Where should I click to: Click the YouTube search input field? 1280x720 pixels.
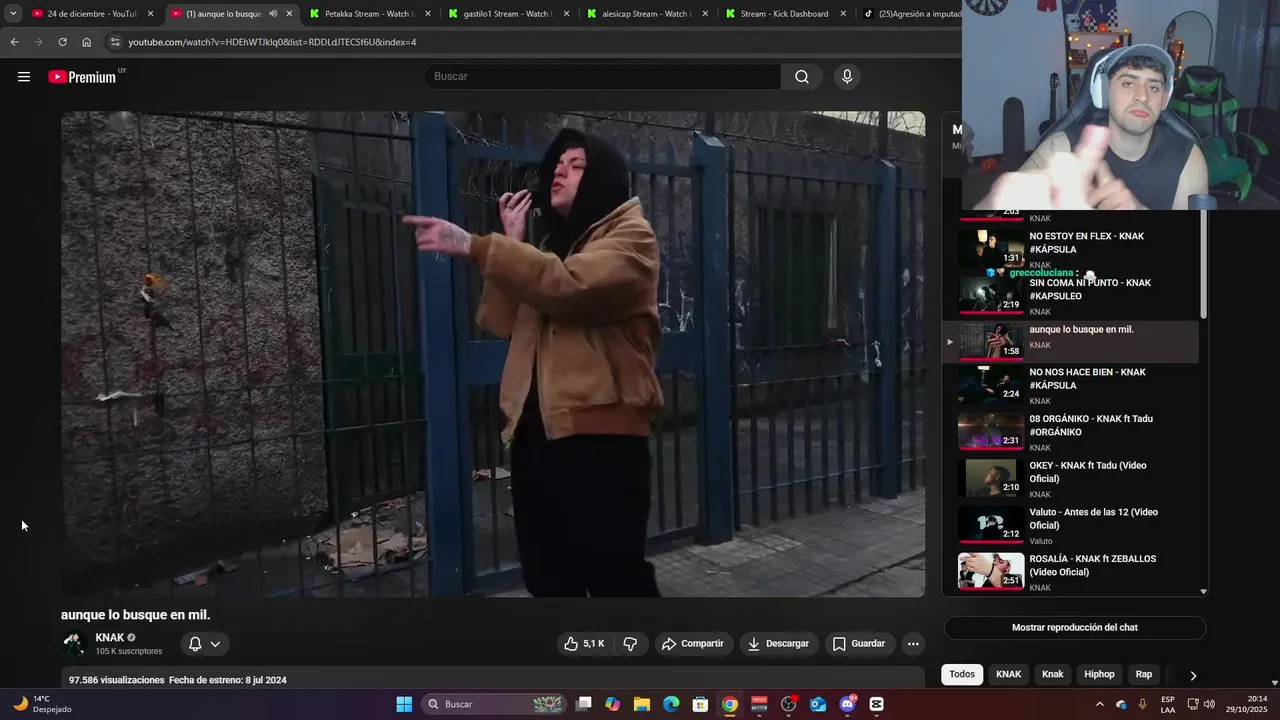(x=602, y=77)
